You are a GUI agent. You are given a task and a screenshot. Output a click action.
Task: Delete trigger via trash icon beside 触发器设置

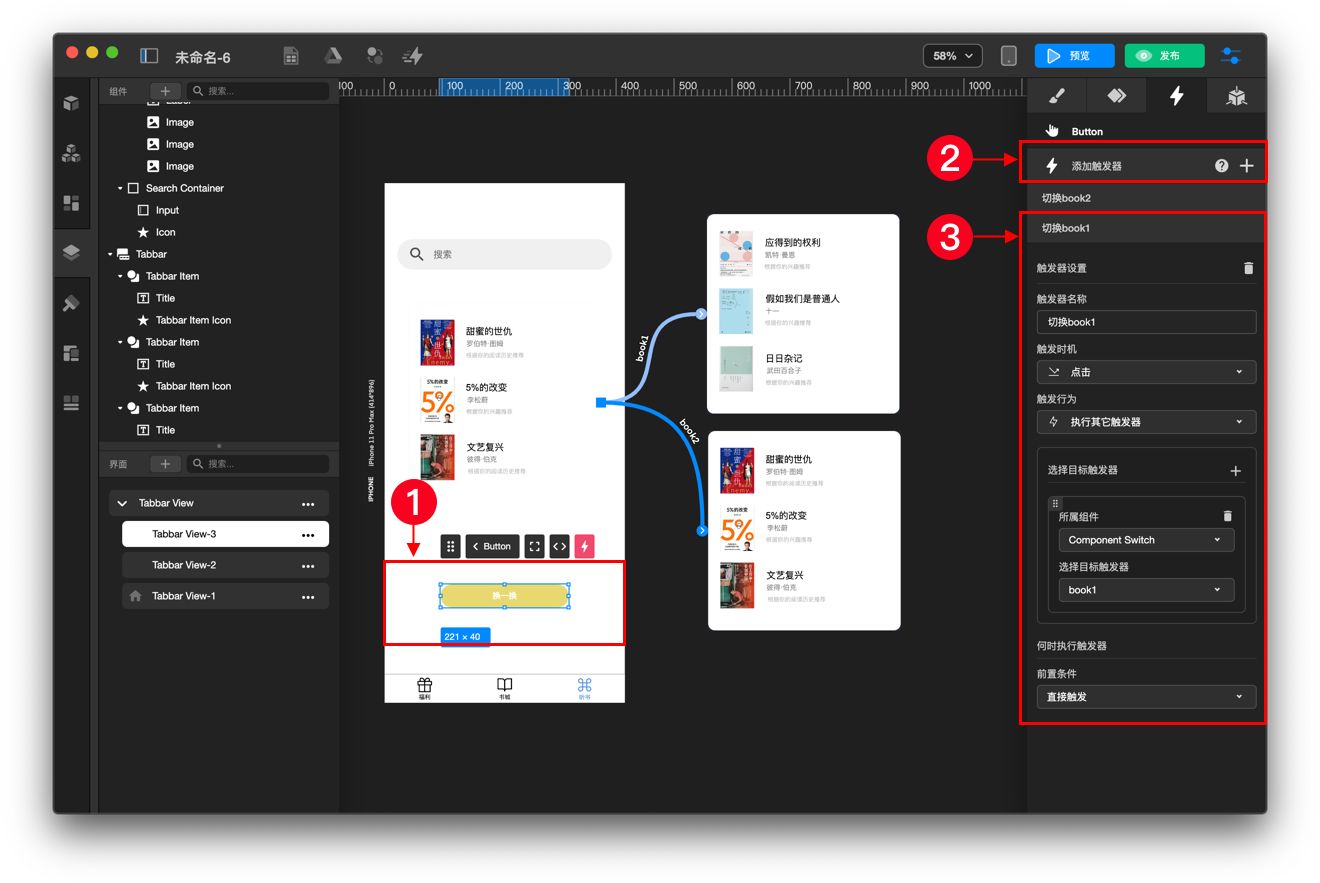click(1248, 268)
